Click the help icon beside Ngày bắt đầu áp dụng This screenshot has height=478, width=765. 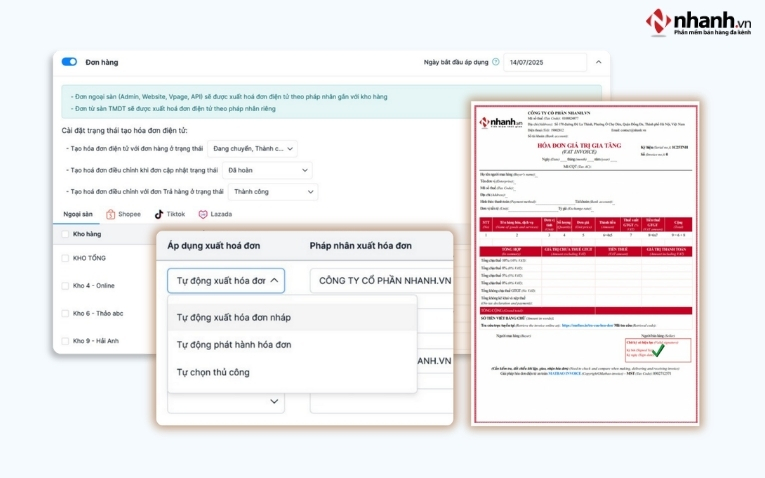pyautogui.click(x=495, y=62)
